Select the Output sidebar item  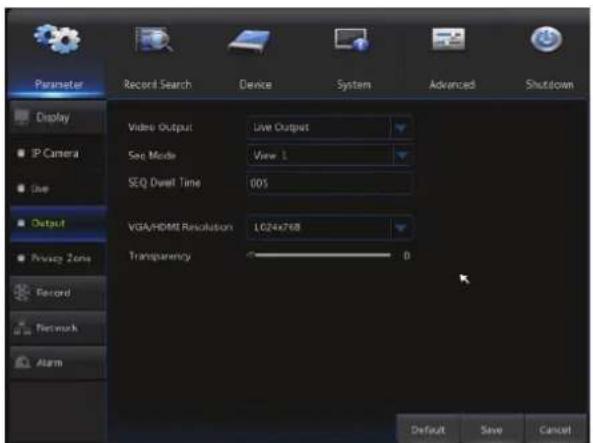tap(58, 223)
